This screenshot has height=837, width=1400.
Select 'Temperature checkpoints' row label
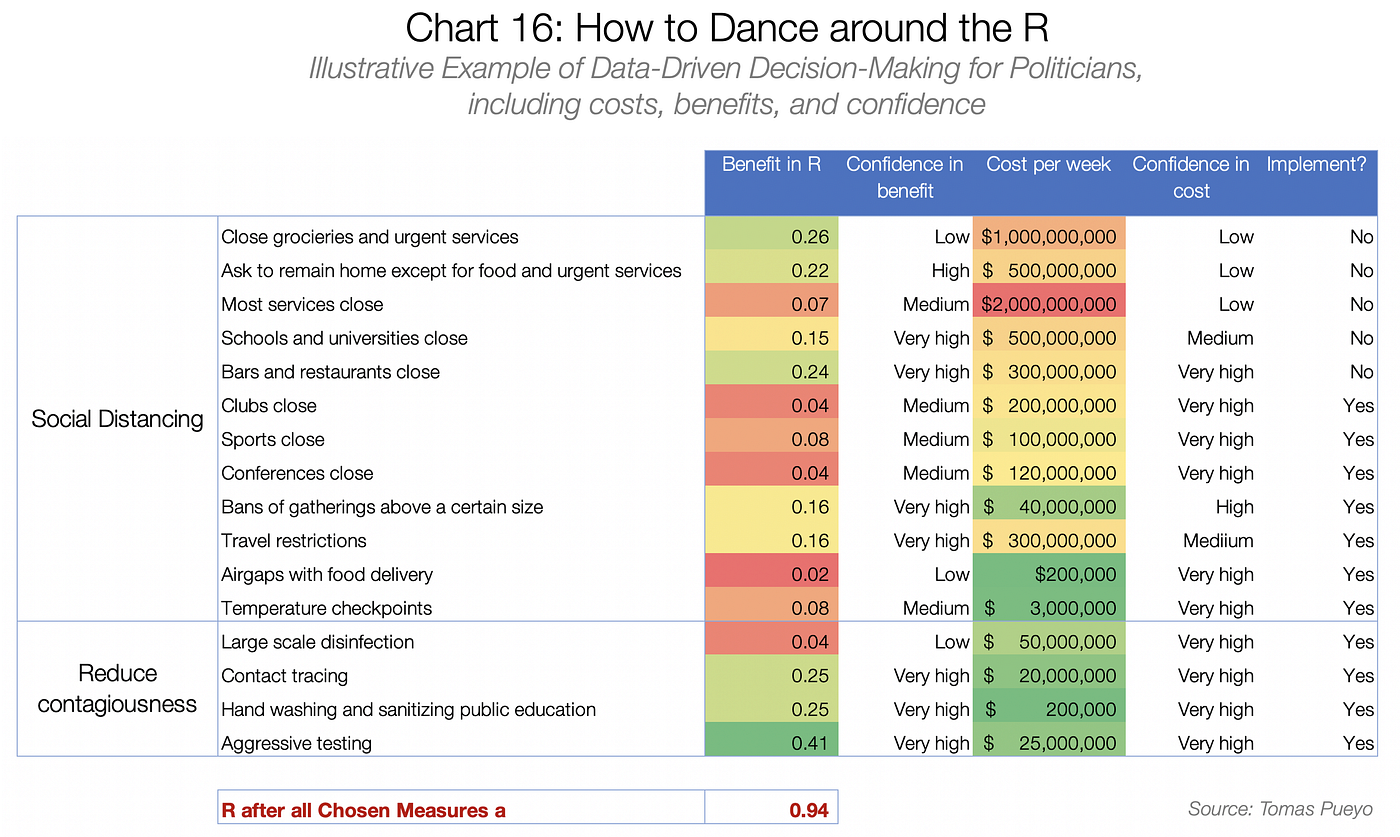tap(327, 608)
